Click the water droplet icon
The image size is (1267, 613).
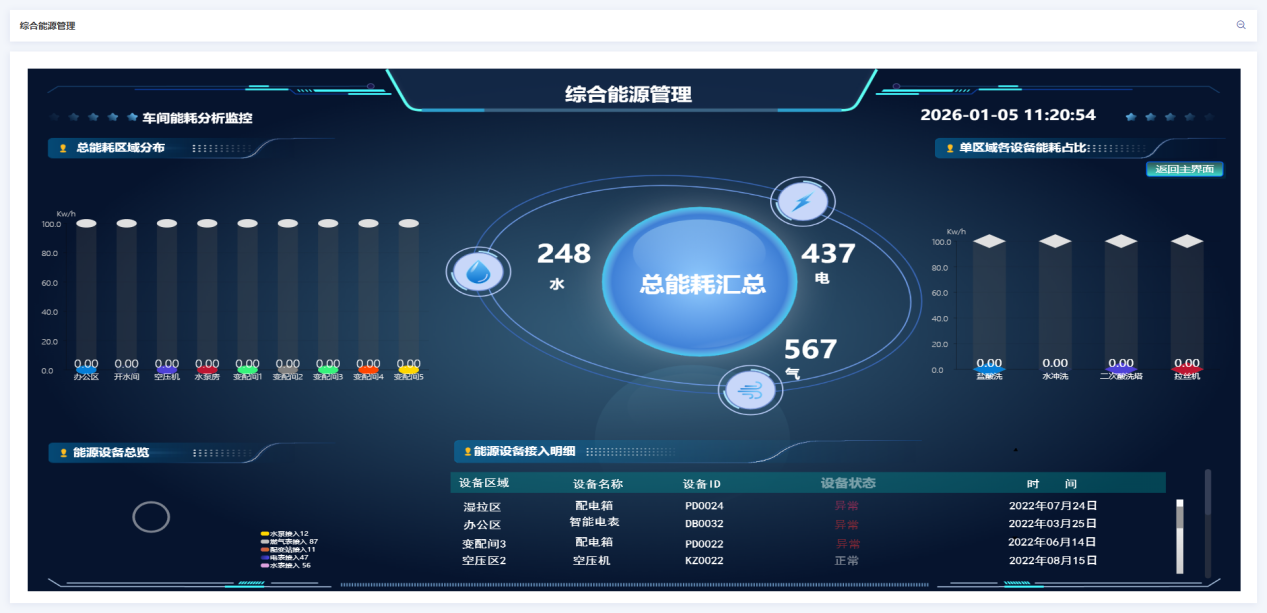(x=477, y=272)
